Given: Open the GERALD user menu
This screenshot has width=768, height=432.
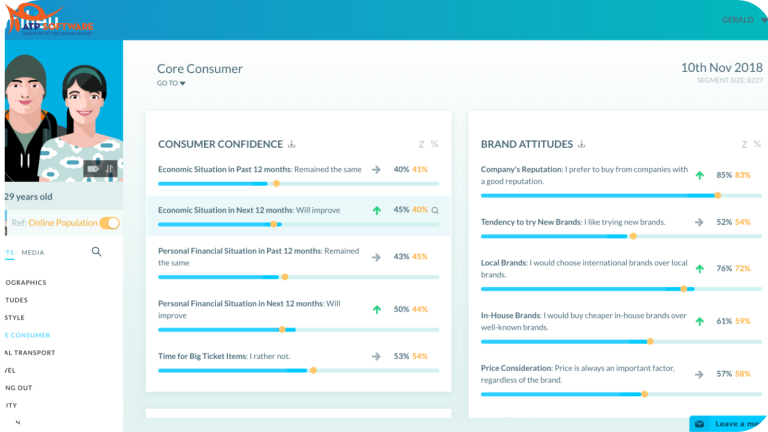Looking at the screenshot, I should coord(741,20).
